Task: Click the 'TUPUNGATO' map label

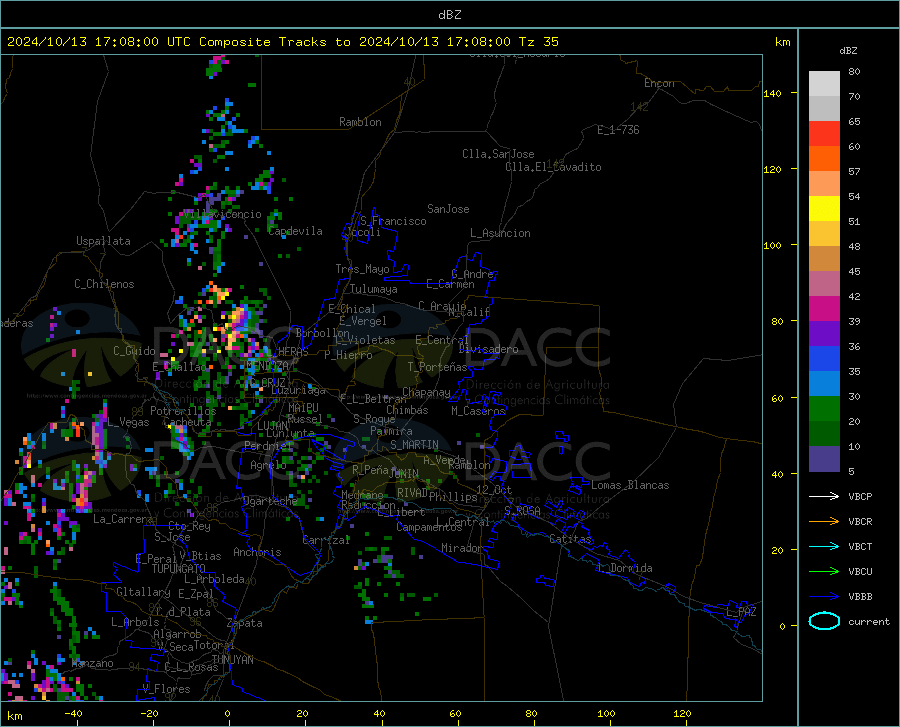Action: 179,569
